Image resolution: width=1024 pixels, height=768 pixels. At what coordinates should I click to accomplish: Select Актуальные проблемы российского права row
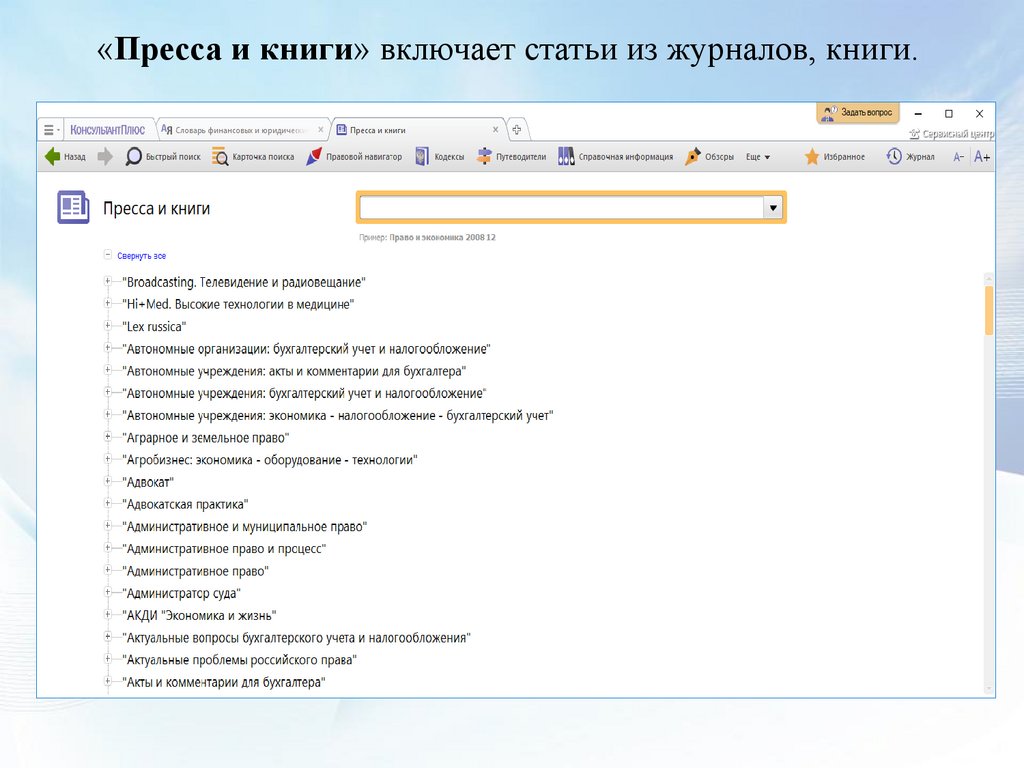(239, 660)
